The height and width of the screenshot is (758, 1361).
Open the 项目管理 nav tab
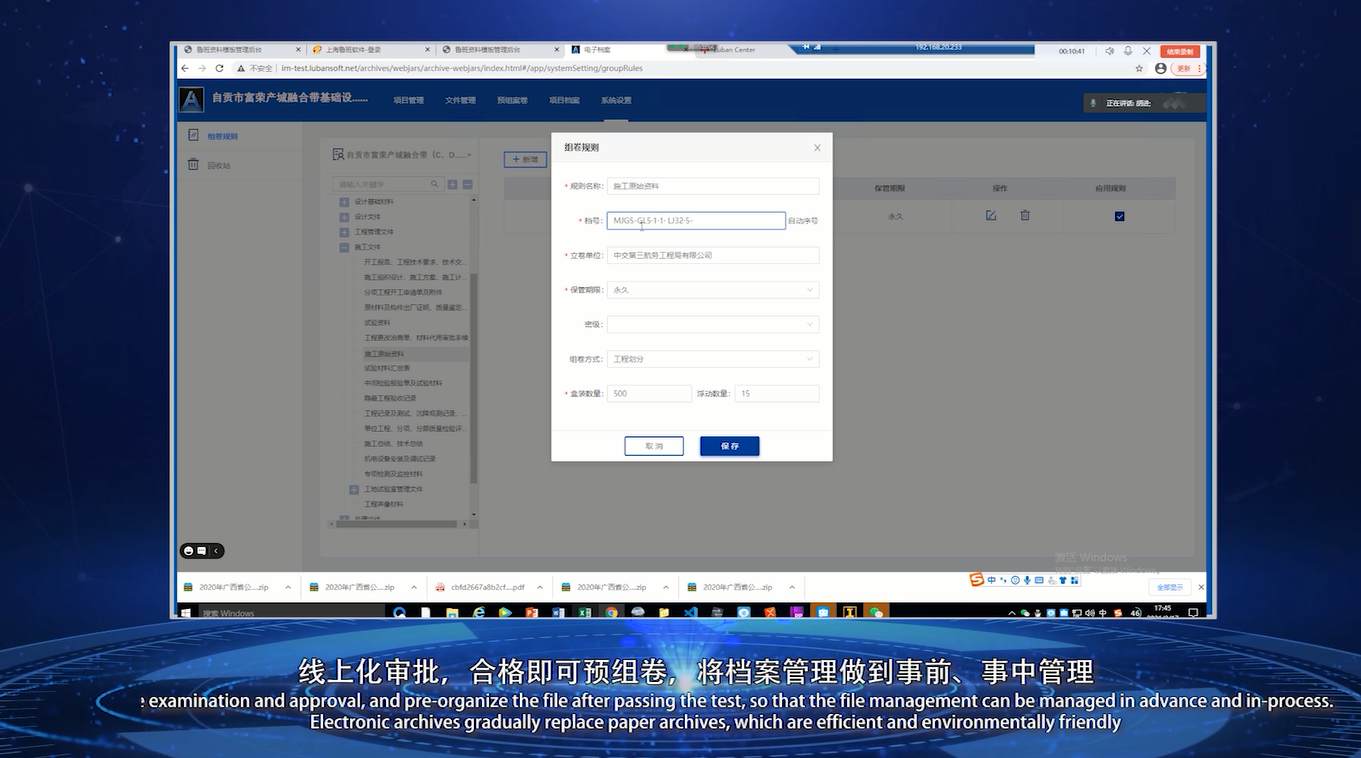[x=408, y=100]
